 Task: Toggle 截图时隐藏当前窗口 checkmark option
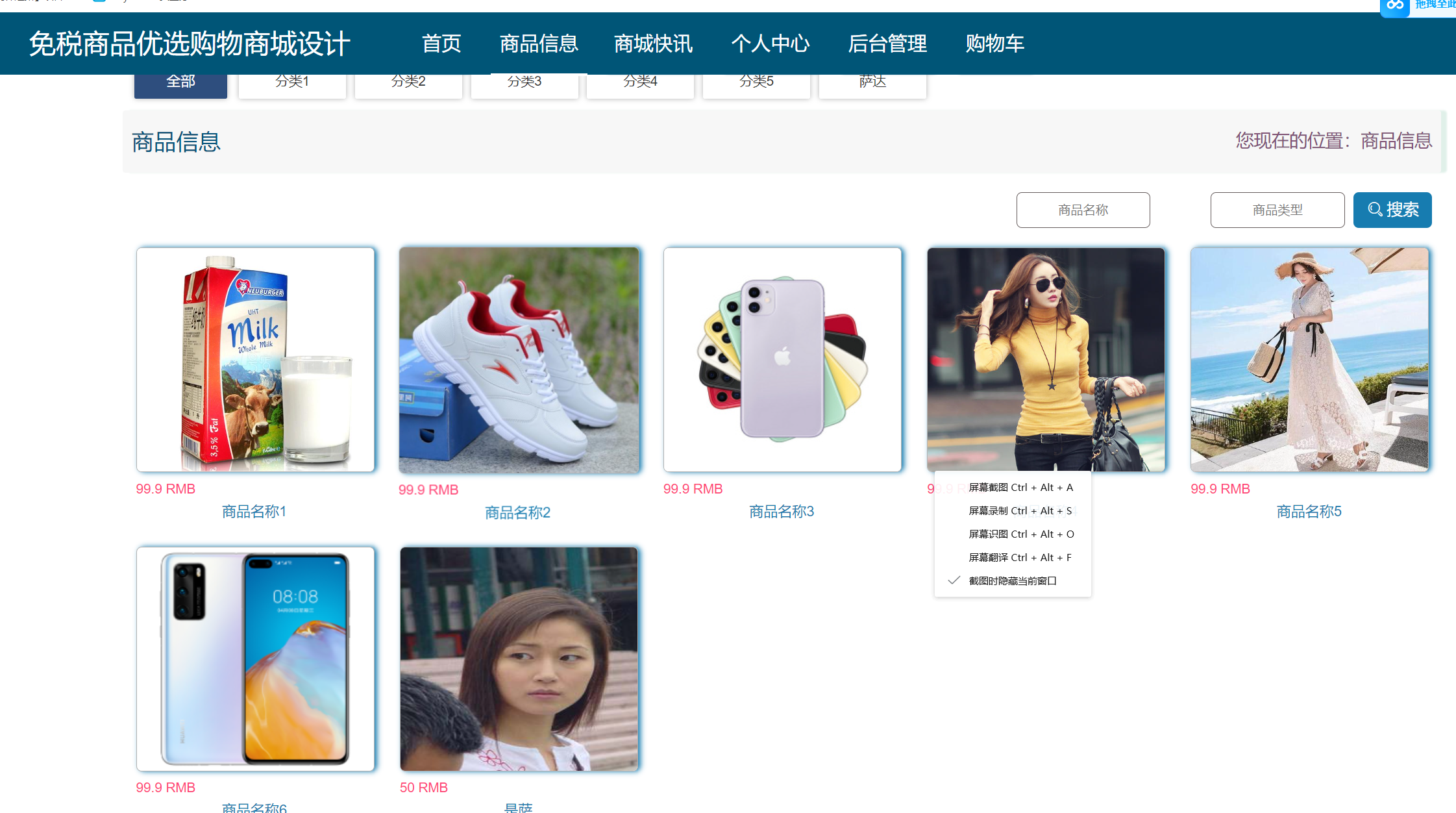[x=1011, y=581]
